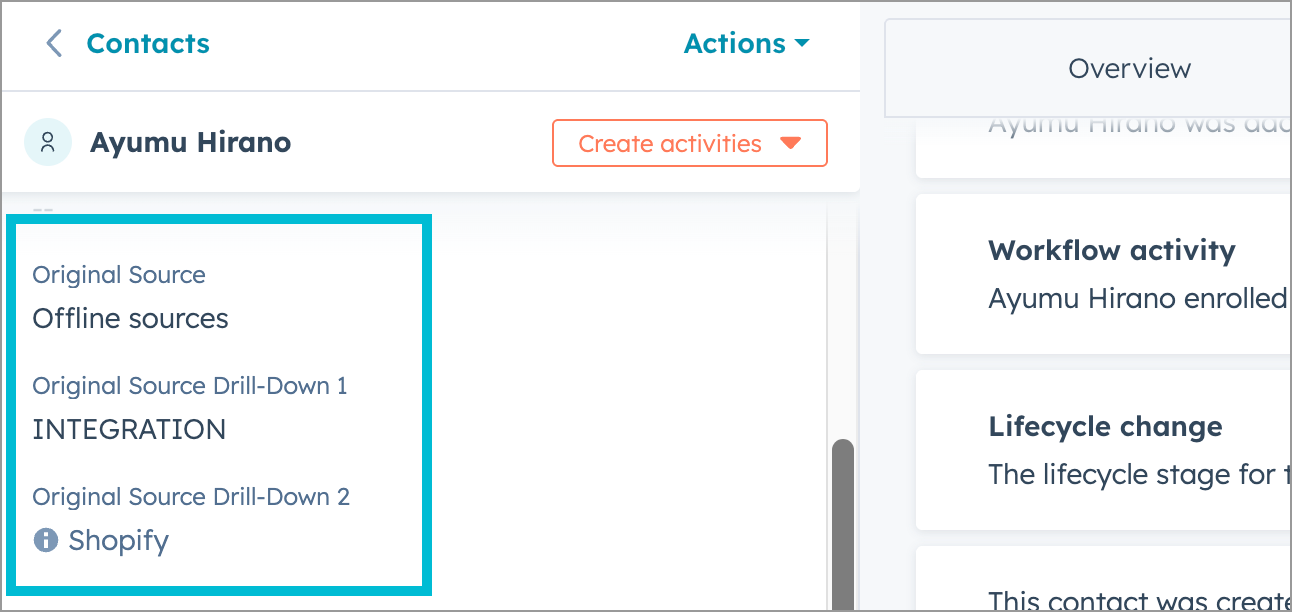Click the contact avatar icon
Screen dimensions: 1292x612
48,143
